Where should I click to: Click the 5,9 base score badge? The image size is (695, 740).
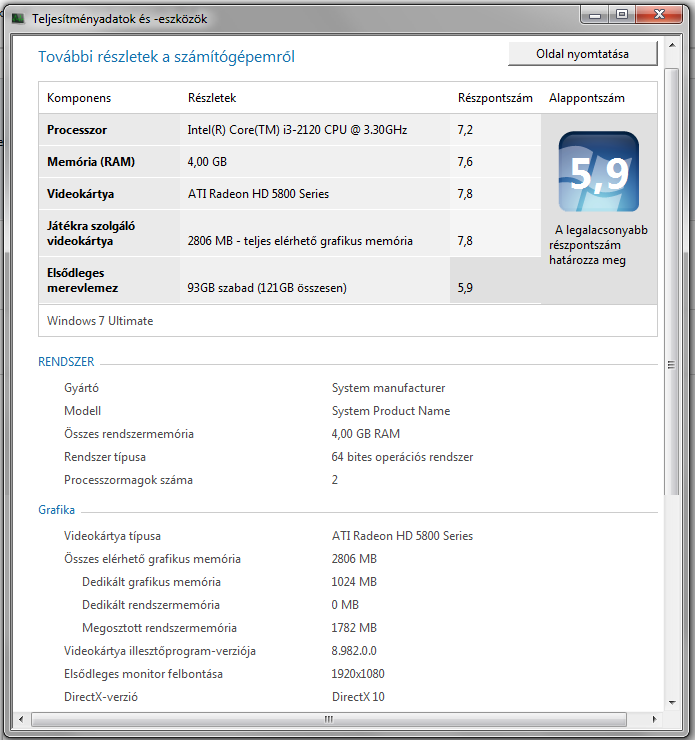(599, 172)
